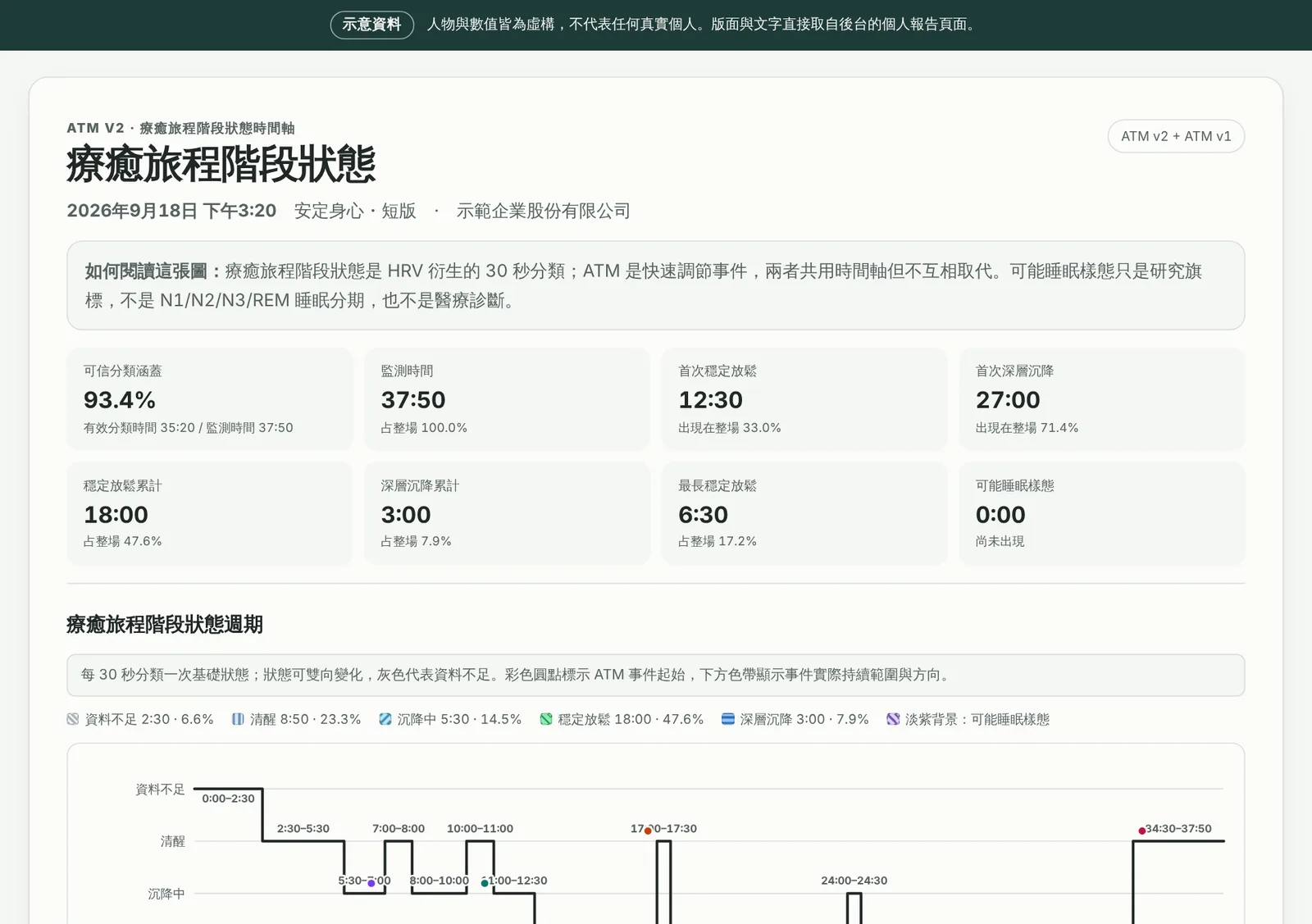The image size is (1312, 924).
Task: Click the 8:00–10:00 segment label
Action: point(439,881)
